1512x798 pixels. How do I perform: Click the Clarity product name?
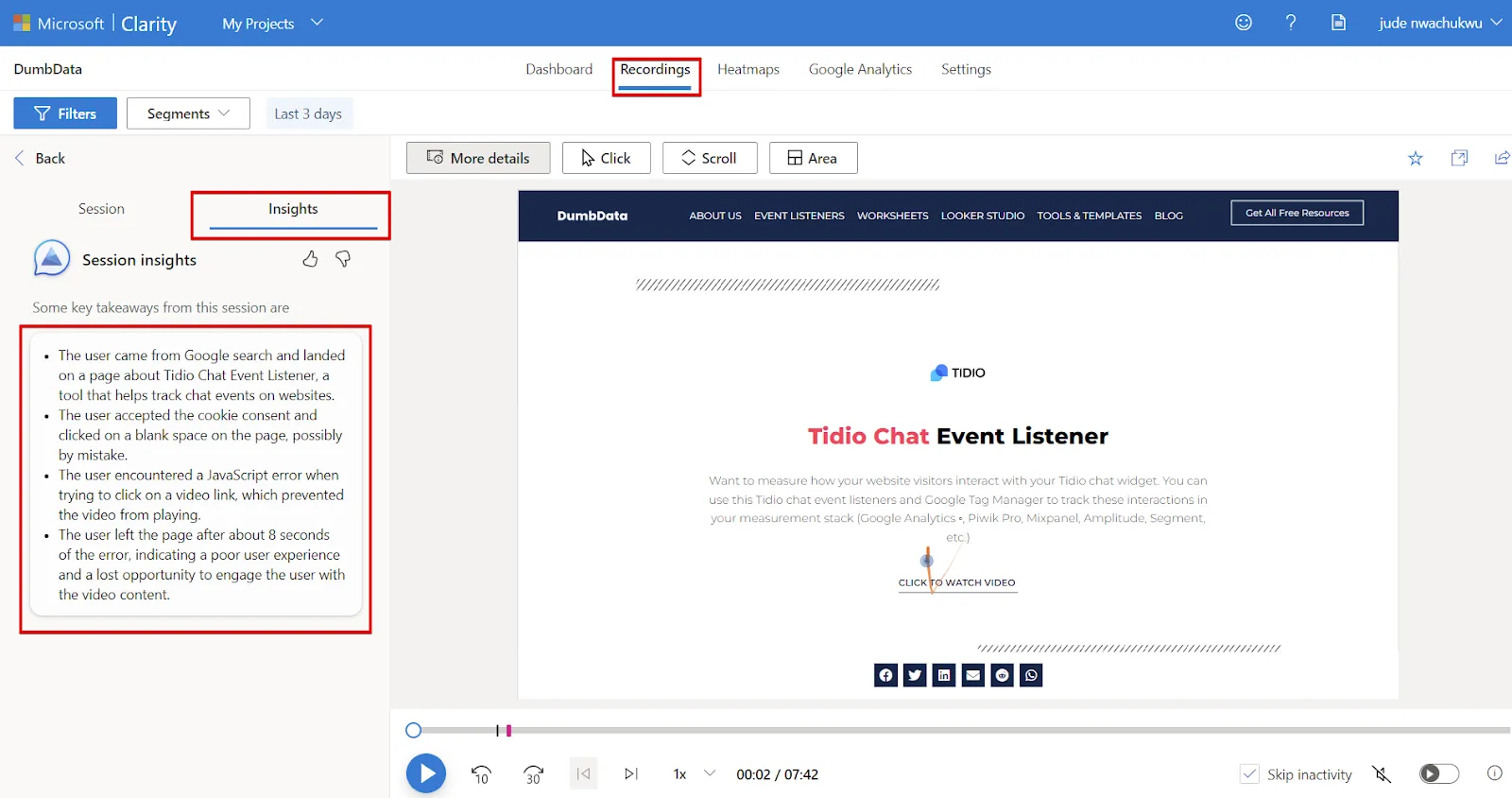click(148, 24)
